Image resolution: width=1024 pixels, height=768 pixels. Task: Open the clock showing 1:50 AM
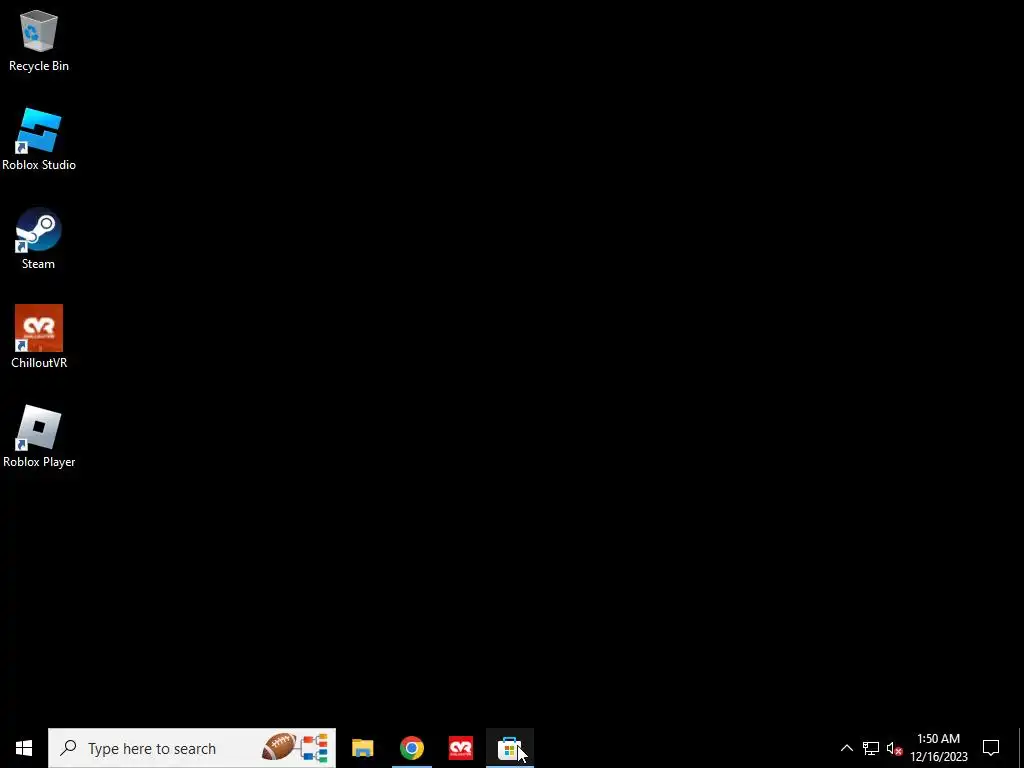(x=938, y=748)
